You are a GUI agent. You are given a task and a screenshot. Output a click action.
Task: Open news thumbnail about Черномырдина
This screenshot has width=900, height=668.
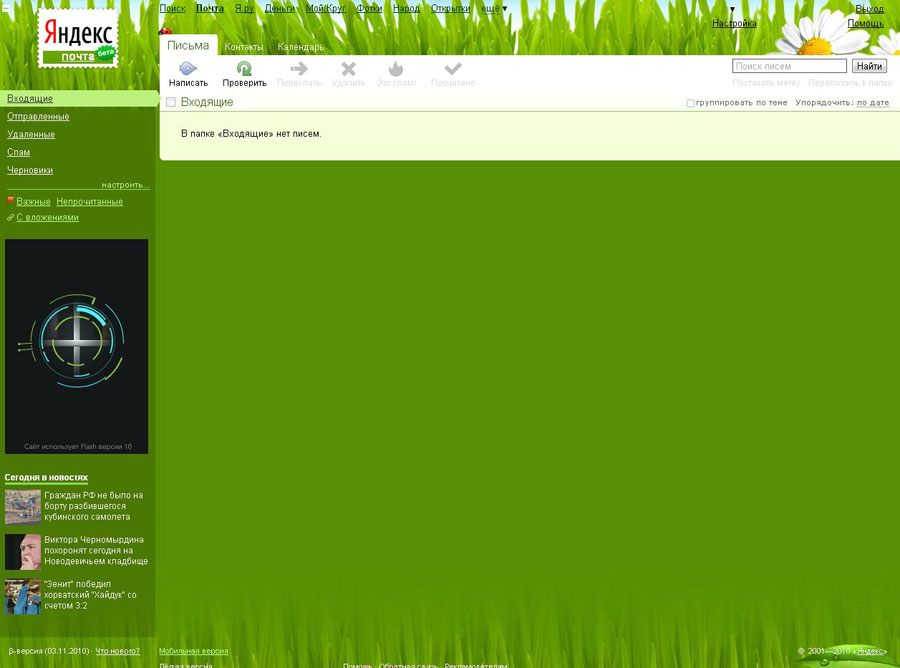click(22, 552)
